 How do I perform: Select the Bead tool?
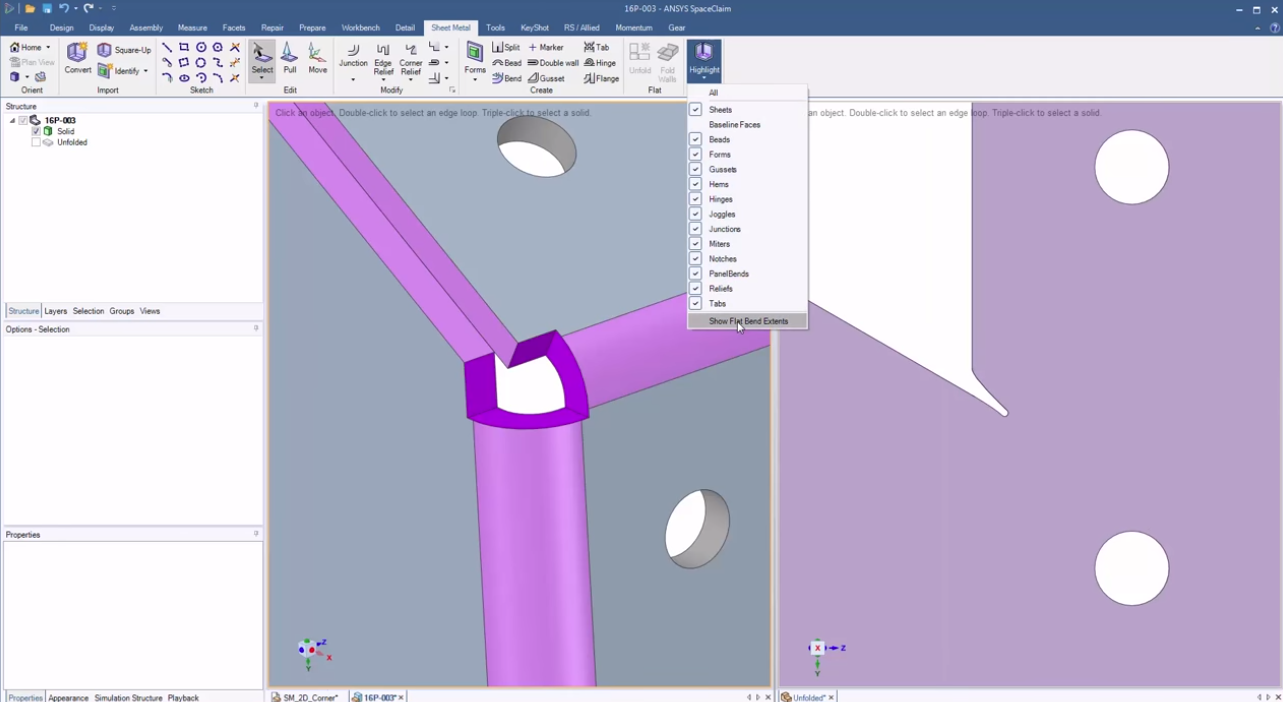click(x=507, y=63)
